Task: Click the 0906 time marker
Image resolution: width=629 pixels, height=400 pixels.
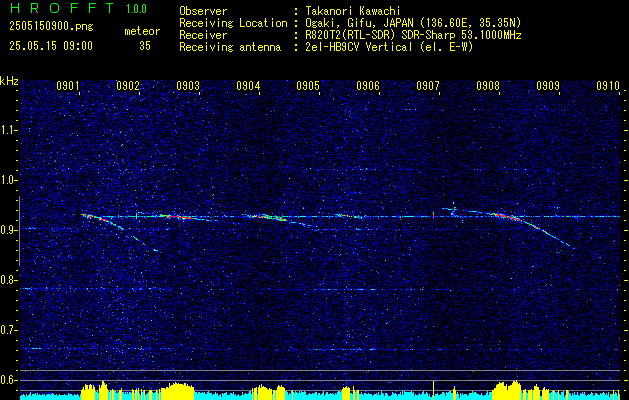Action: click(368, 86)
